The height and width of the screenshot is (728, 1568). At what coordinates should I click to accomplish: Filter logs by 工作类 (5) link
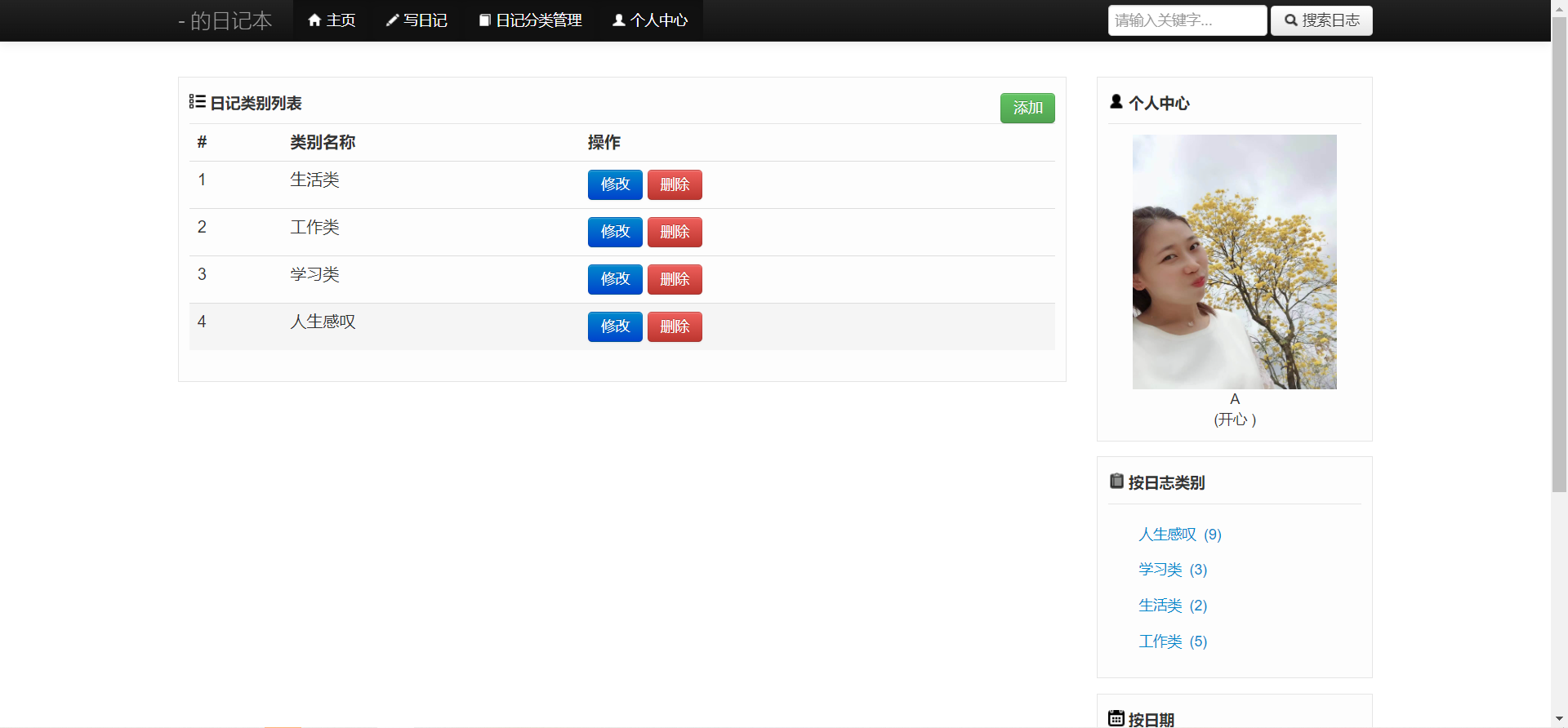coord(1172,641)
